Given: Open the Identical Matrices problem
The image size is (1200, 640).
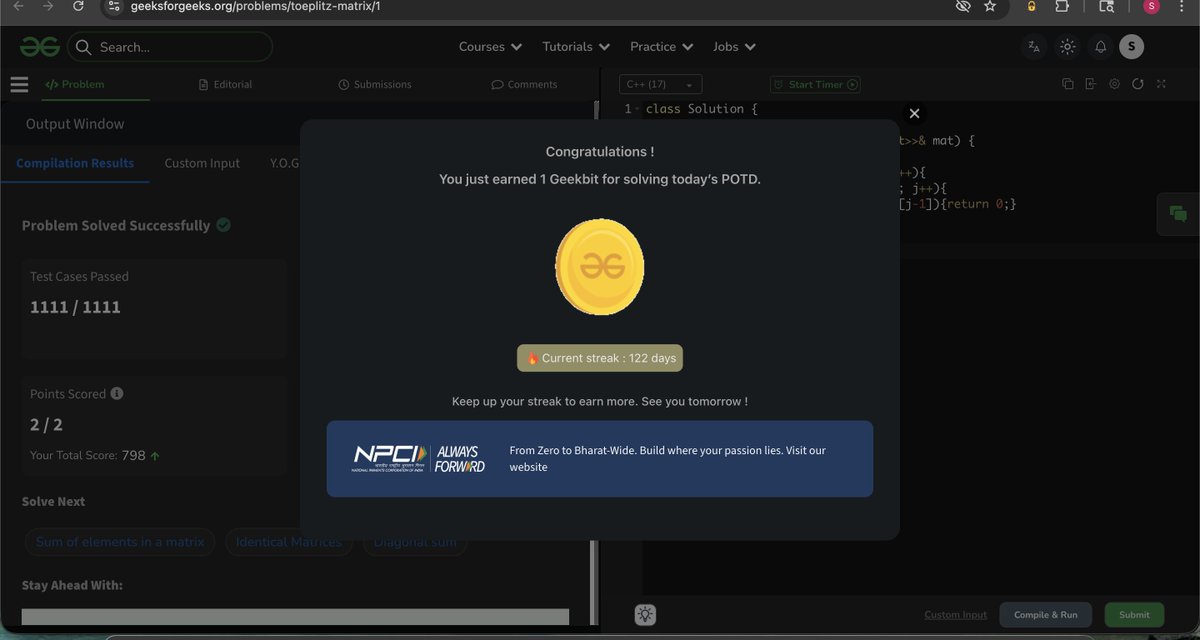Looking at the screenshot, I should point(289,542).
